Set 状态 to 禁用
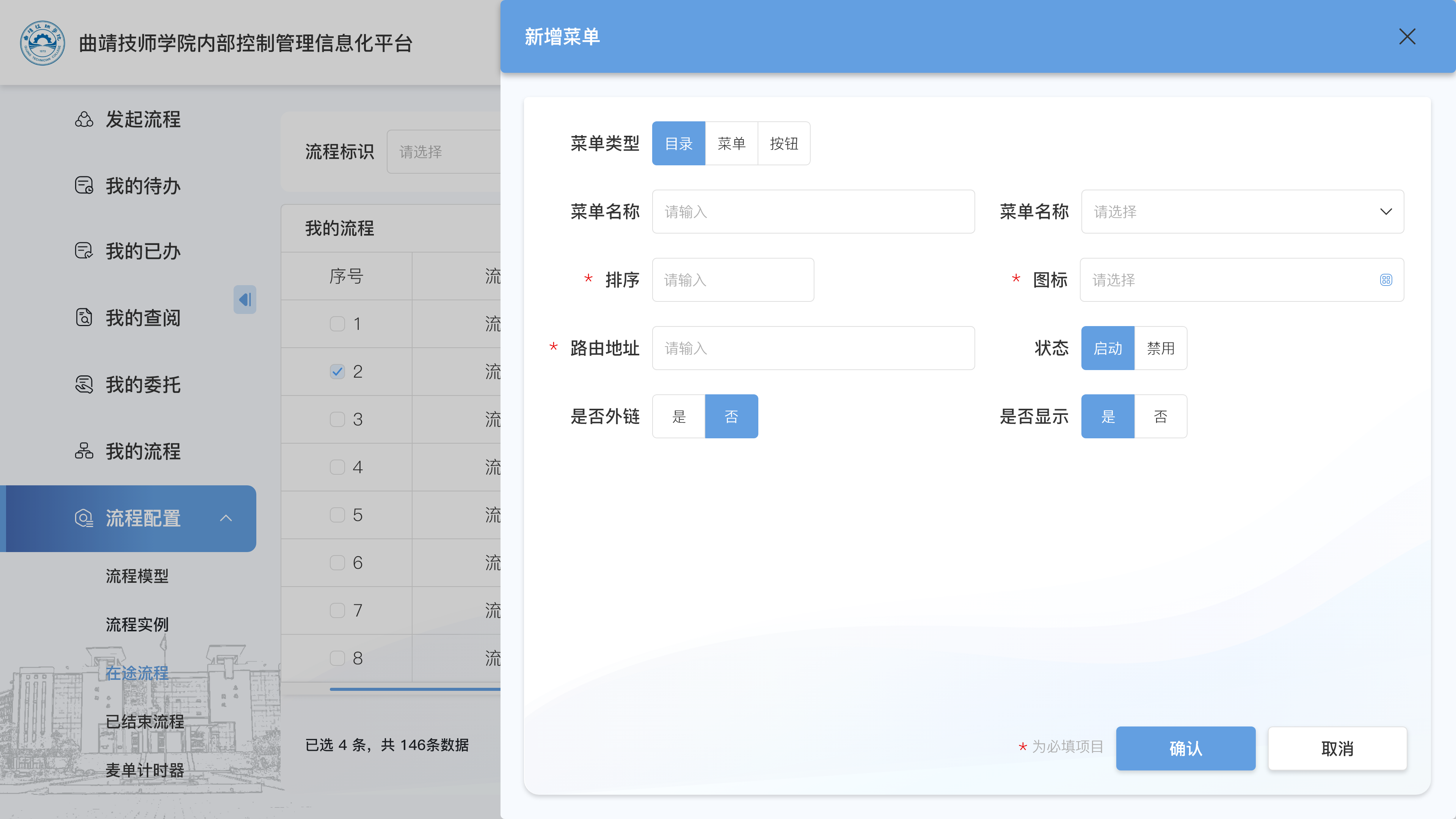The height and width of the screenshot is (819, 1456). 1160,348
